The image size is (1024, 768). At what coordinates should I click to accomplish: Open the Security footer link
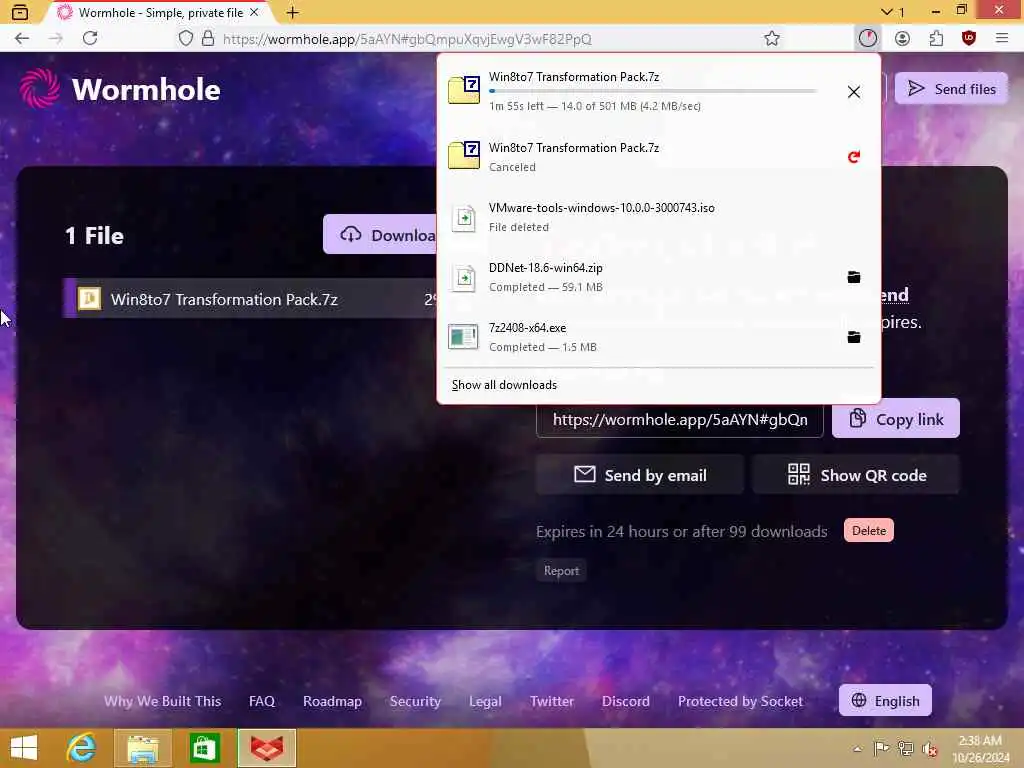tap(415, 701)
